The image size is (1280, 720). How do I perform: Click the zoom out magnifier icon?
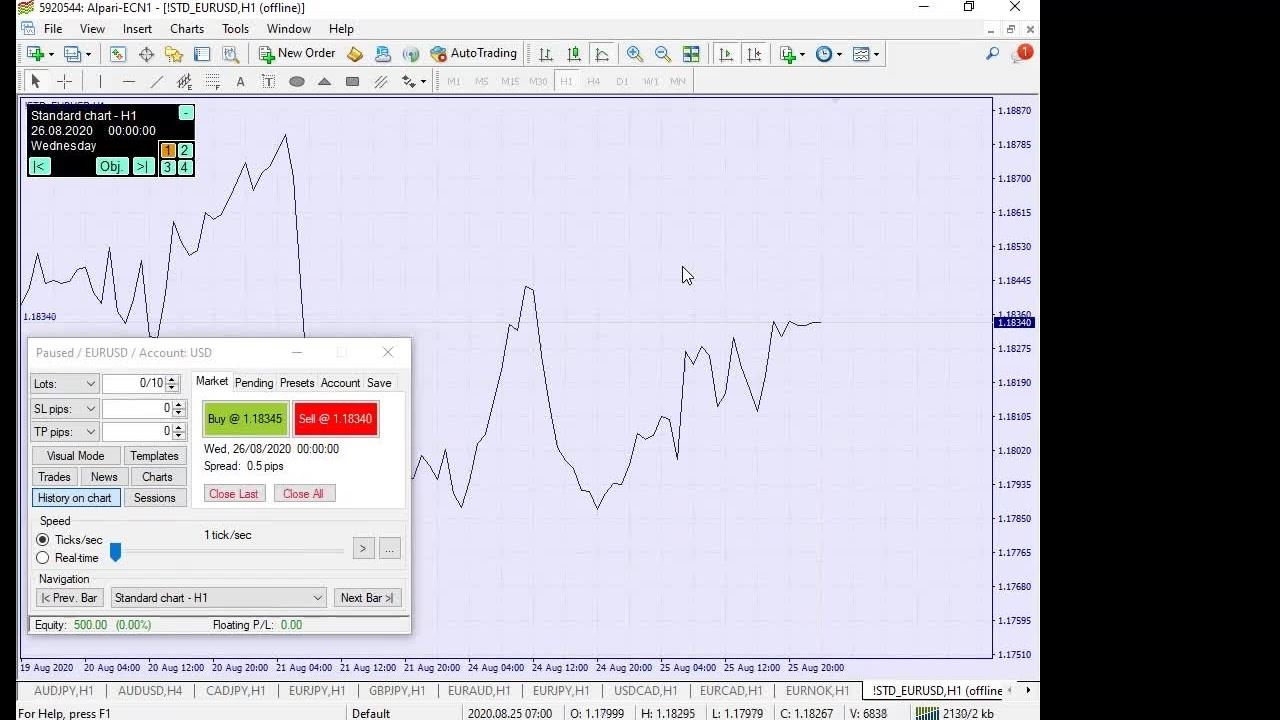click(x=662, y=54)
